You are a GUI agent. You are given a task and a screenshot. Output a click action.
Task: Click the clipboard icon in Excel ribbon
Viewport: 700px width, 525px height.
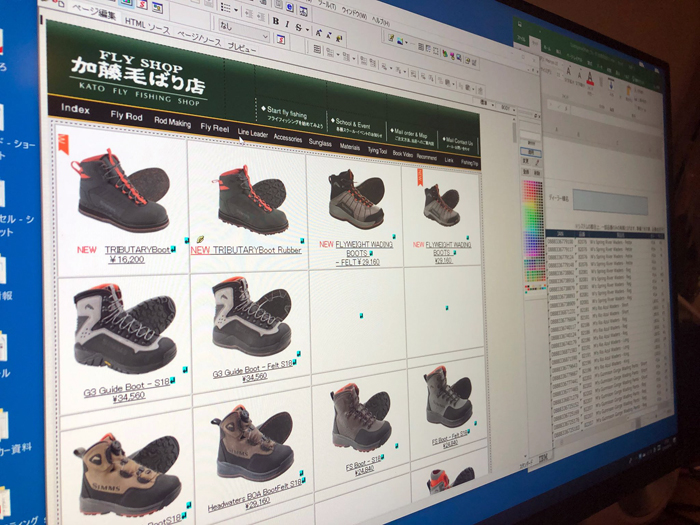pos(629,90)
